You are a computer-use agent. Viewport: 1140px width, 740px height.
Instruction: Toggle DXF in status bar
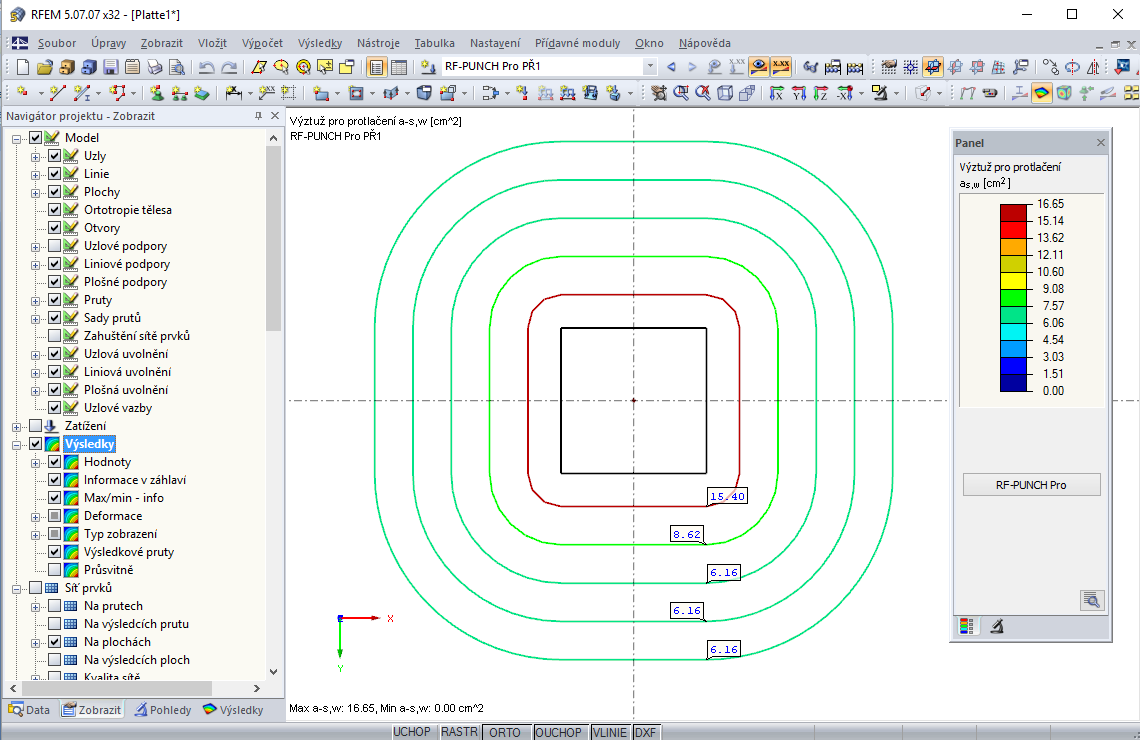[646, 732]
